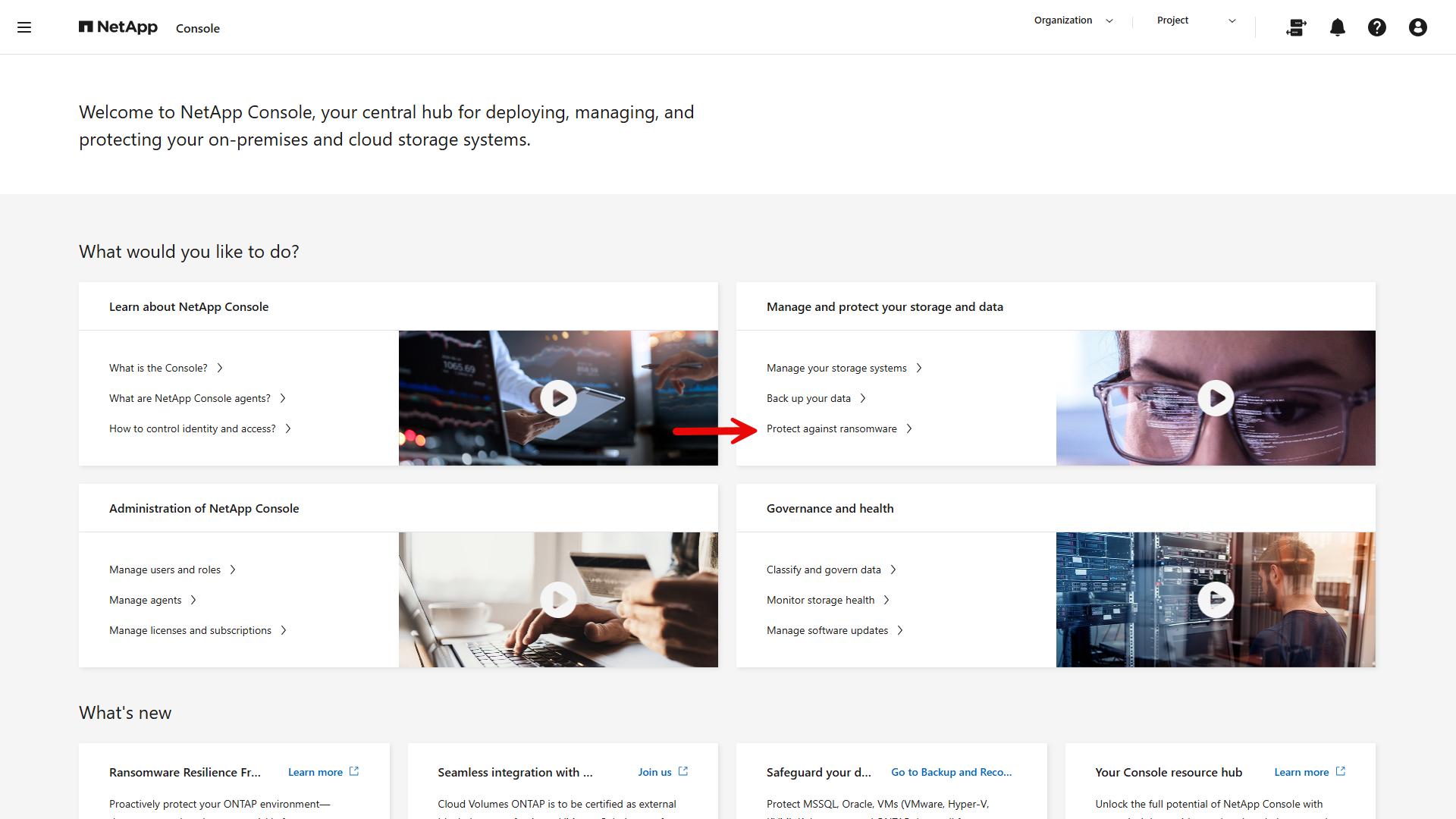
Task: Click the 'Your Console resource hub' title
Action: pos(1169,772)
